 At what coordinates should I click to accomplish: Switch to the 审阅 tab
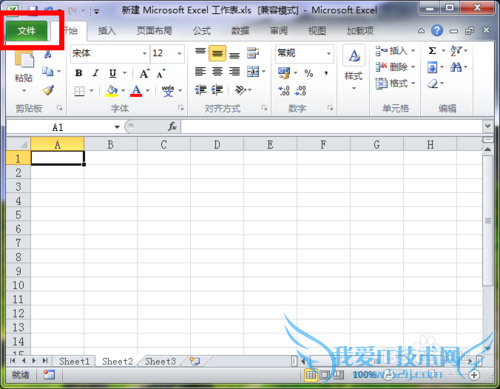(279, 31)
